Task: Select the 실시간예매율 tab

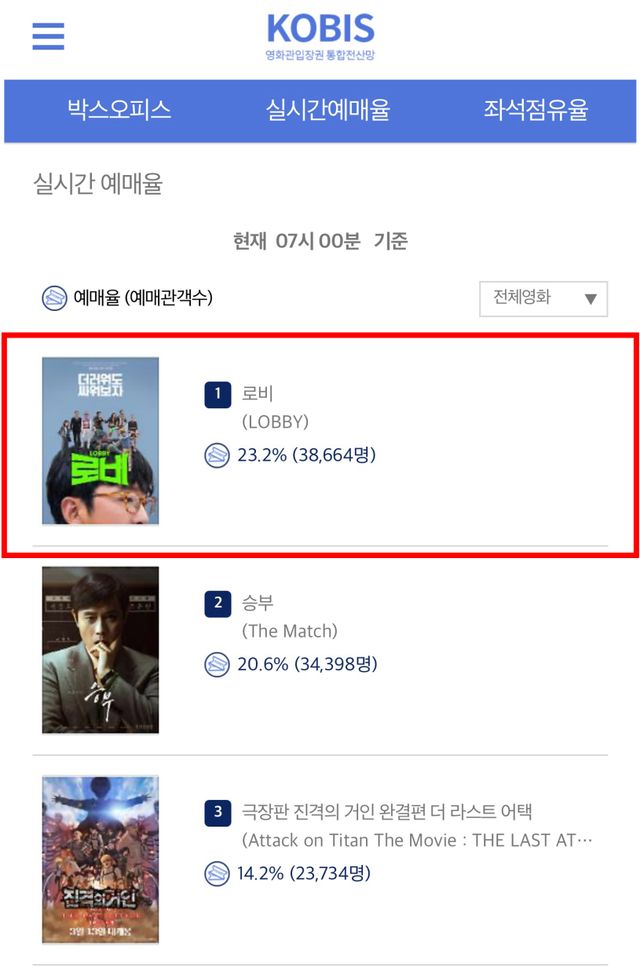Action: click(328, 110)
